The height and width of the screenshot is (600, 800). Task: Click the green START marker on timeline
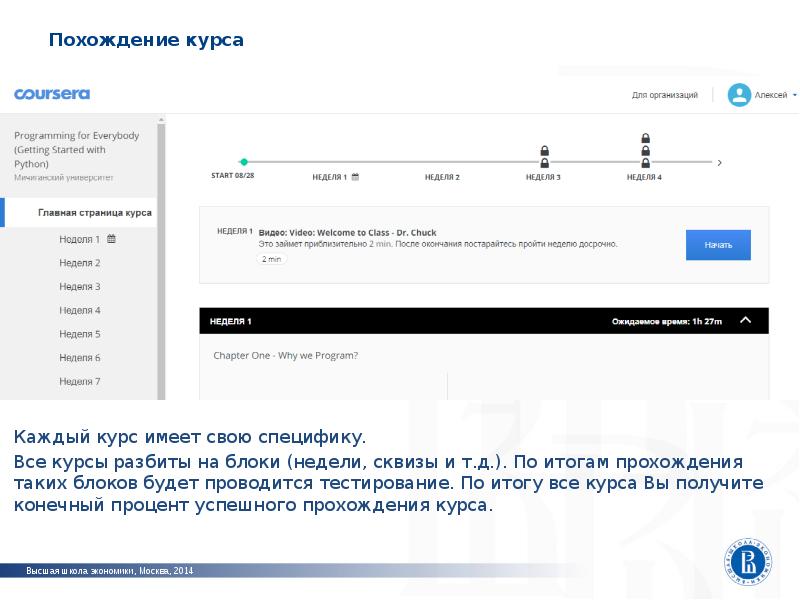click(243, 161)
